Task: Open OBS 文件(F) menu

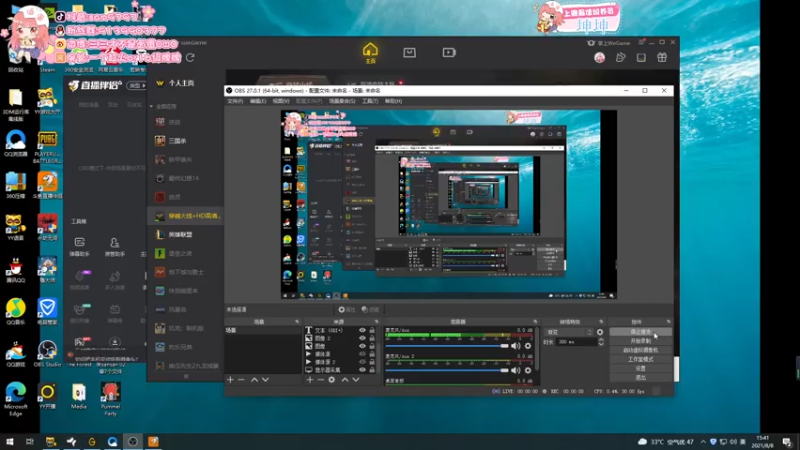Action: pos(235,101)
